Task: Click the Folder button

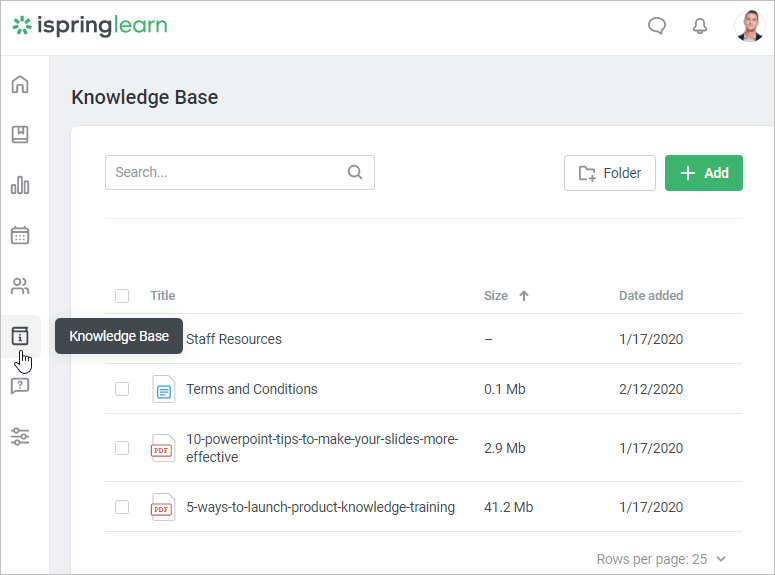Action: click(610, 173)
